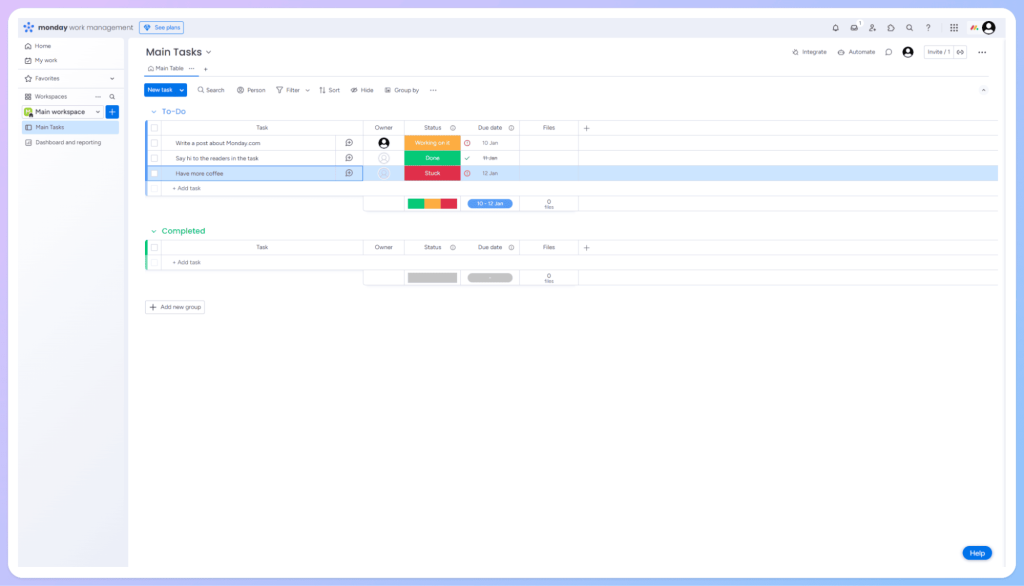The height and width of the screenshot is (586, 1024).
Task: Check the Write a post about Monday.com row
Action: coord(155,143)
